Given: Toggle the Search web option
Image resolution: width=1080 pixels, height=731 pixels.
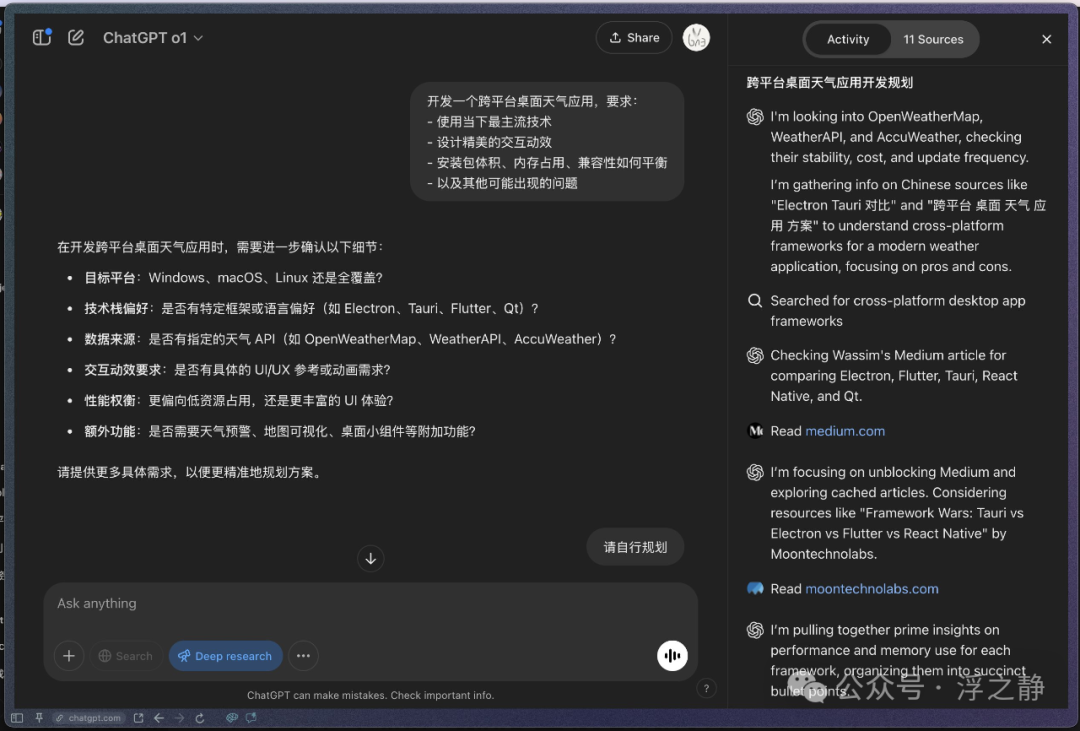Looking at the screenshot, I should pyautogui.click(x=125, y=656).
